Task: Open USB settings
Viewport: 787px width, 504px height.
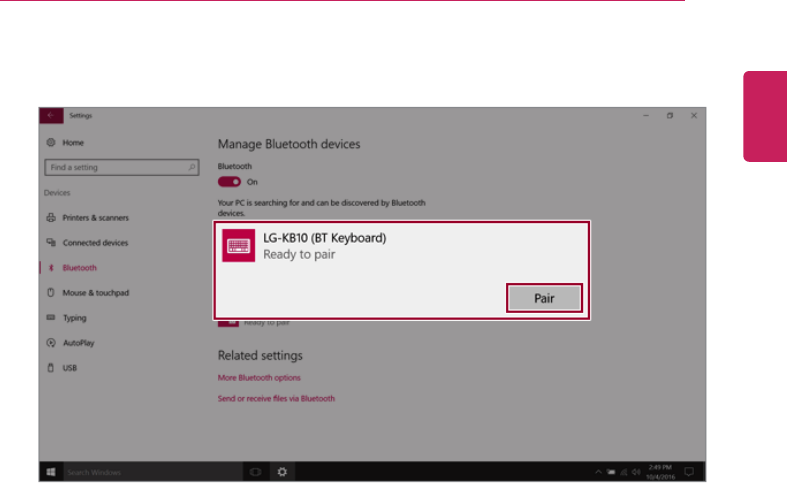Action: [x=69, y=368]
